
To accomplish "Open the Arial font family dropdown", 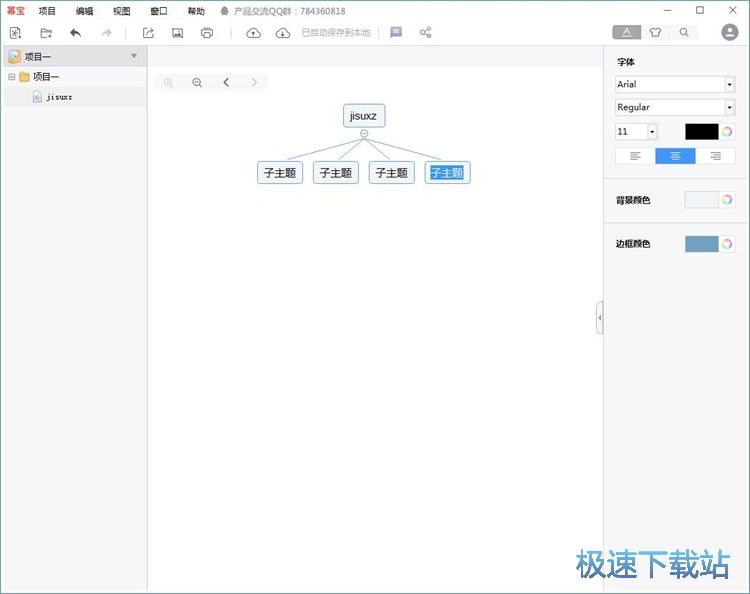I will [x=729, y=84].
